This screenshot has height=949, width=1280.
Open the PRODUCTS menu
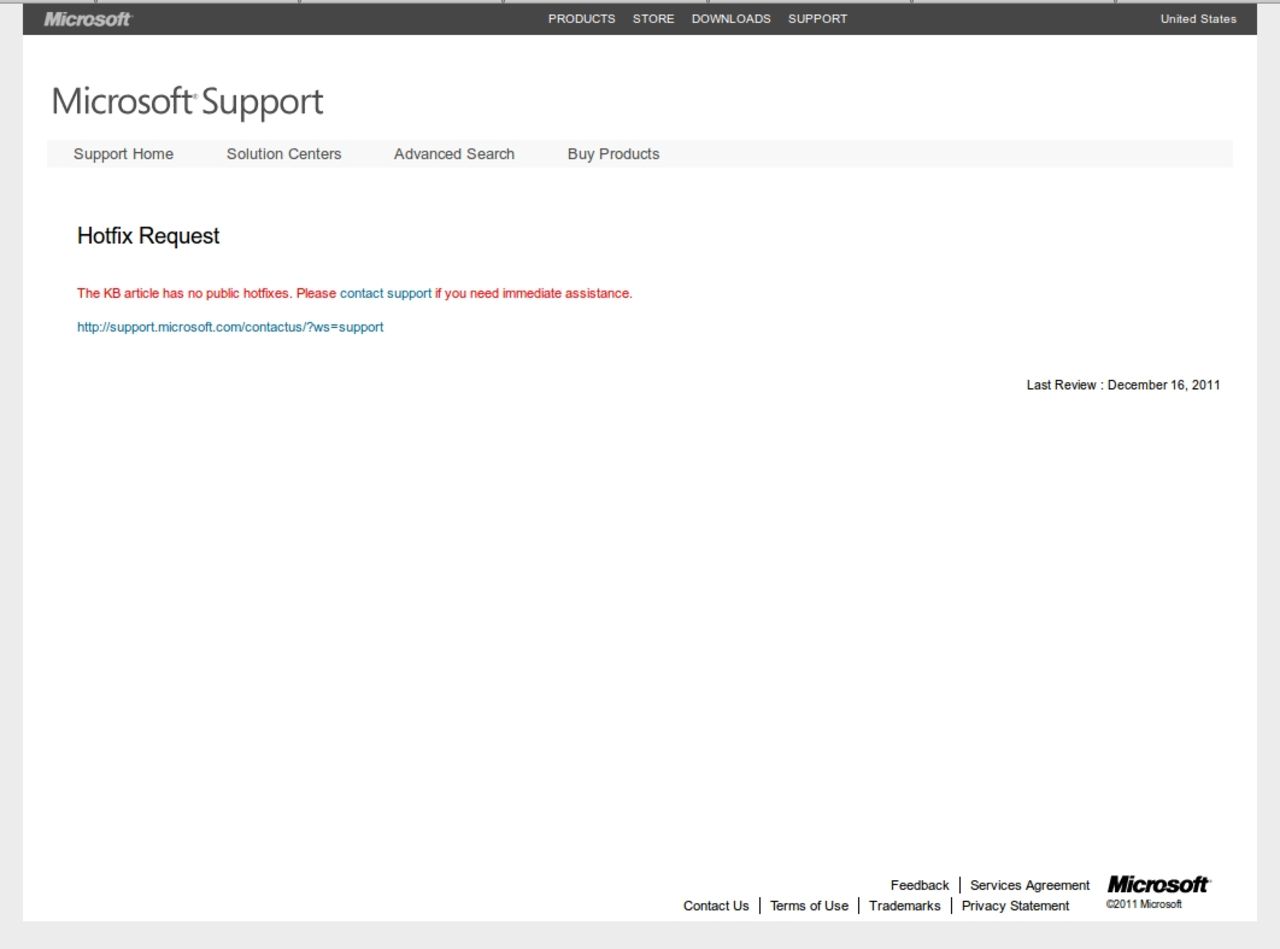pos(581,18)
